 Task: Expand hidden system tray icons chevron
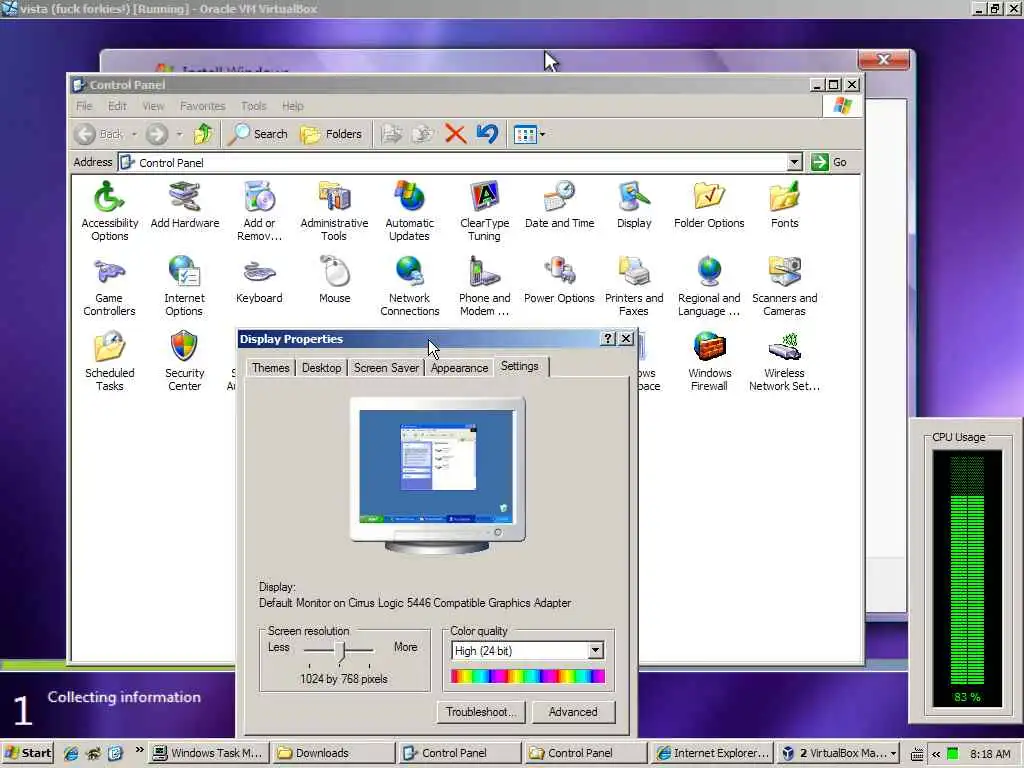(936, 754)
